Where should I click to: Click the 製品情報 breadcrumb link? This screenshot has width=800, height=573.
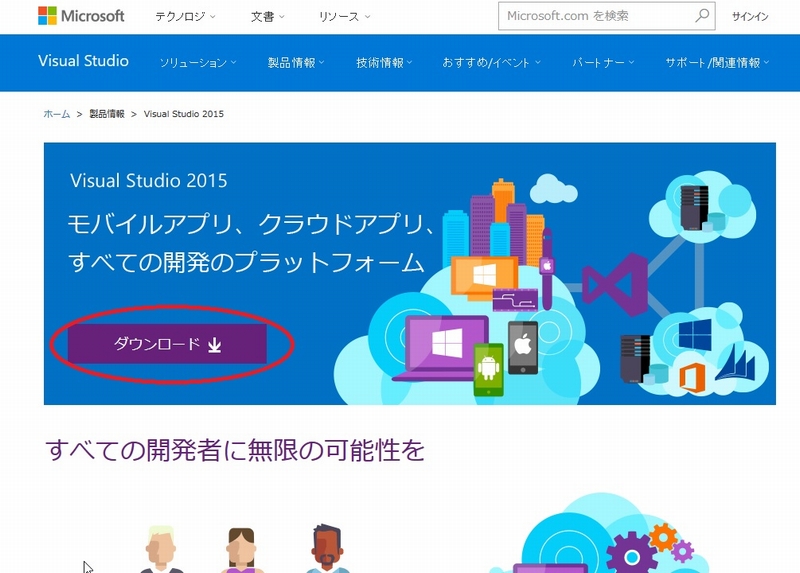coord(107,114)
